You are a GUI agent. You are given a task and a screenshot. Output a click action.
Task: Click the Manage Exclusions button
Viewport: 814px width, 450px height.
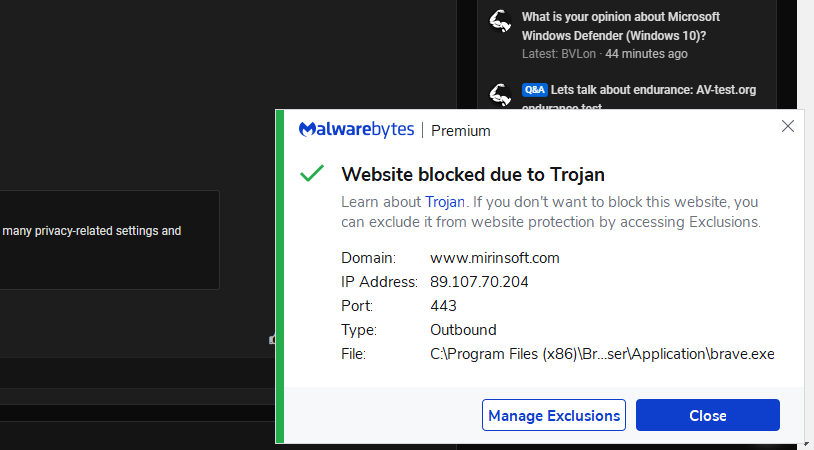[x=554, y=415]
